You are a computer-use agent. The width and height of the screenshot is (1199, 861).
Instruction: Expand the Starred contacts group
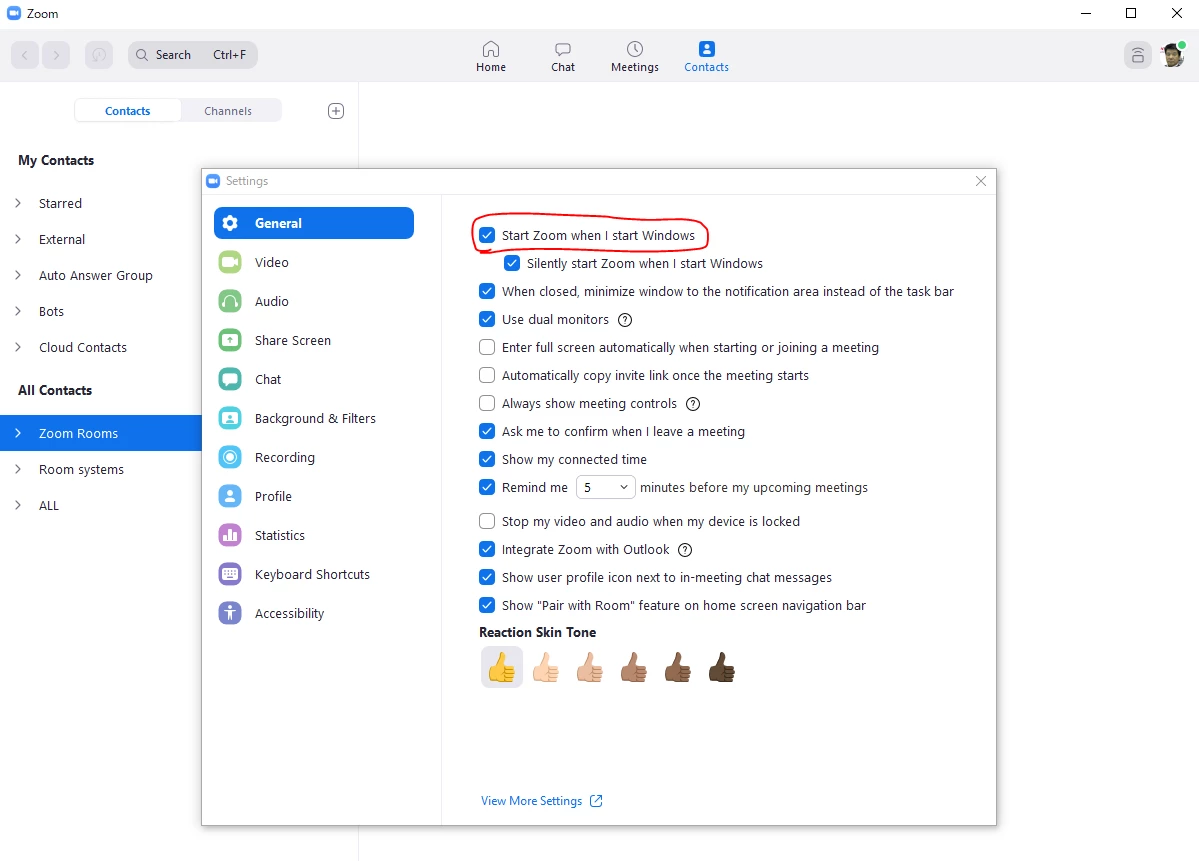18,203
